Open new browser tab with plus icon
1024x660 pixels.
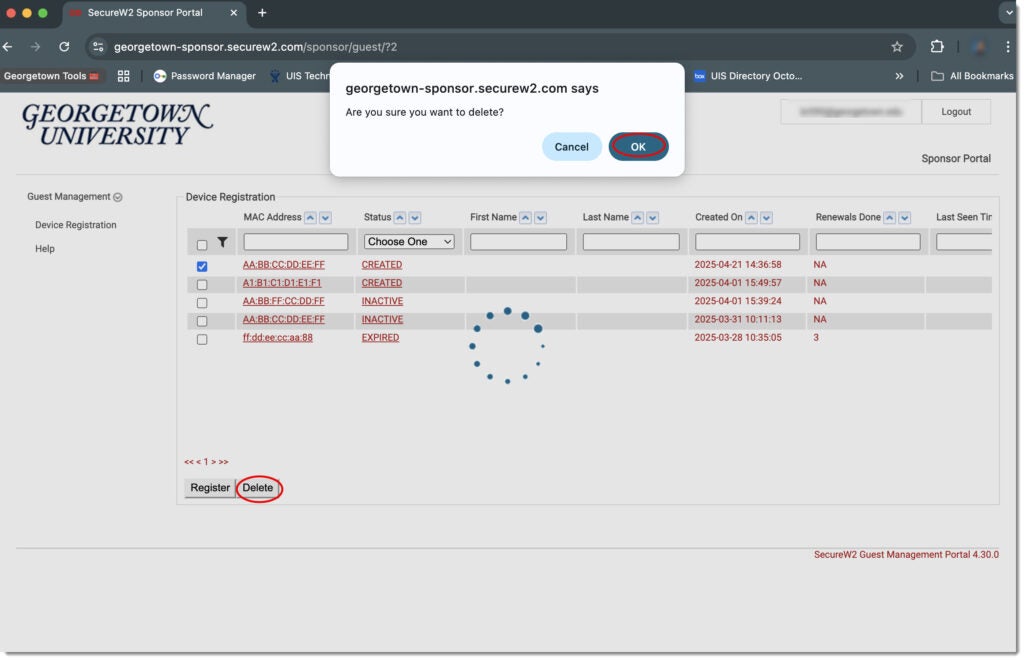point(262,13)
